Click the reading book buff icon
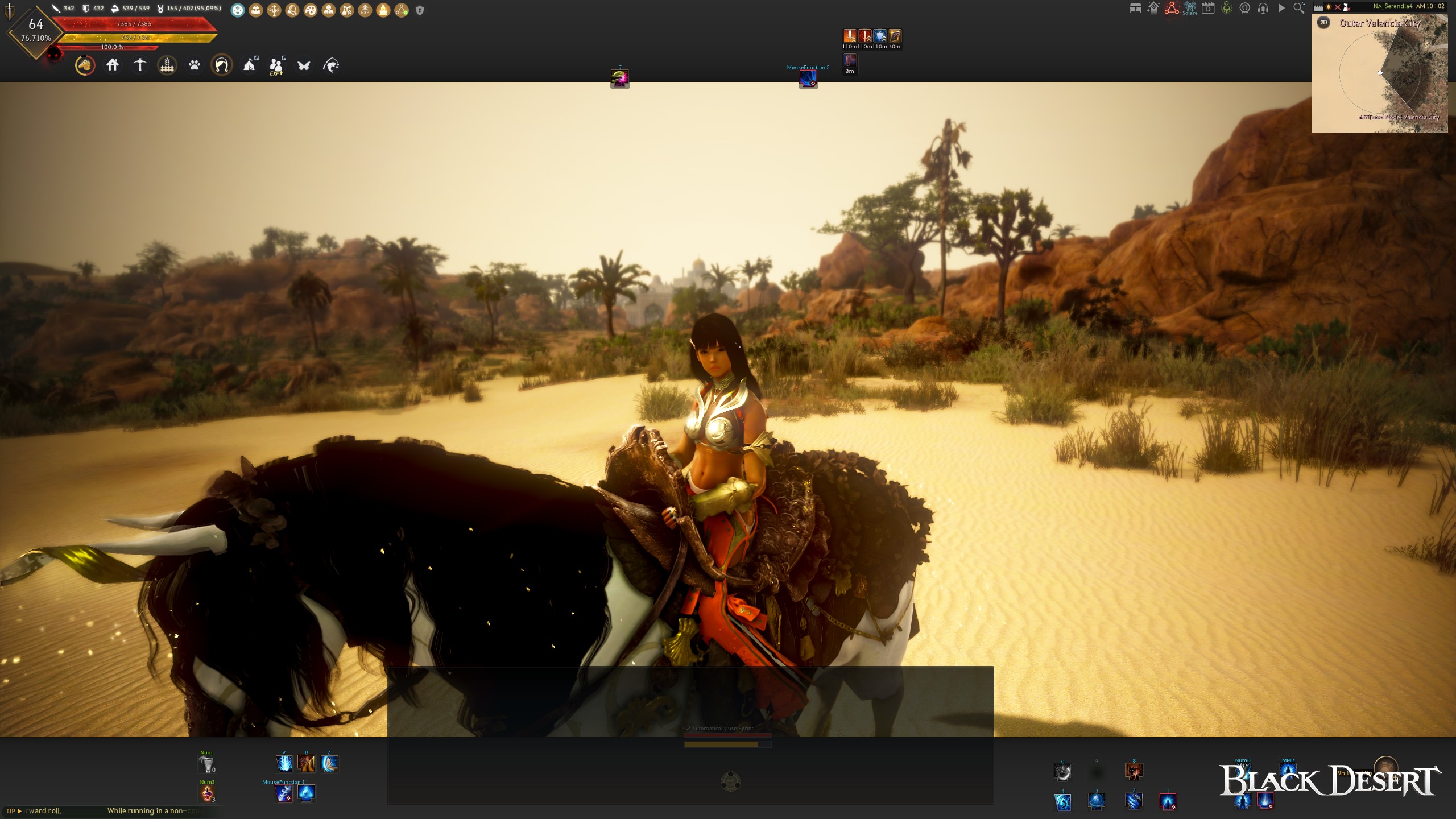This screenshot has height=819, width=1456. click(x=329, y=10)
